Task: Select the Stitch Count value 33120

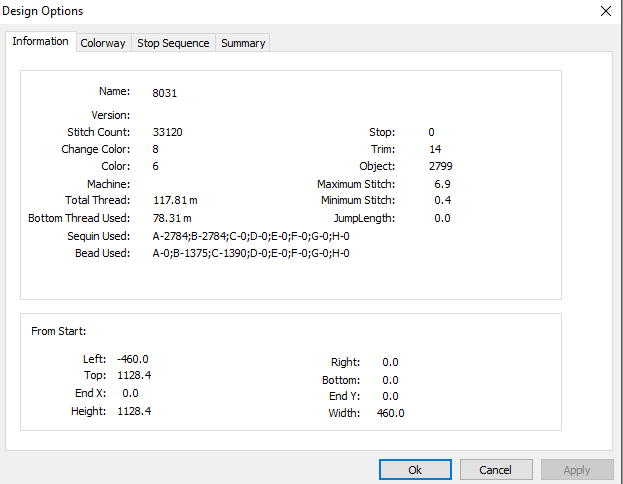Action: [x=167, y=132]
